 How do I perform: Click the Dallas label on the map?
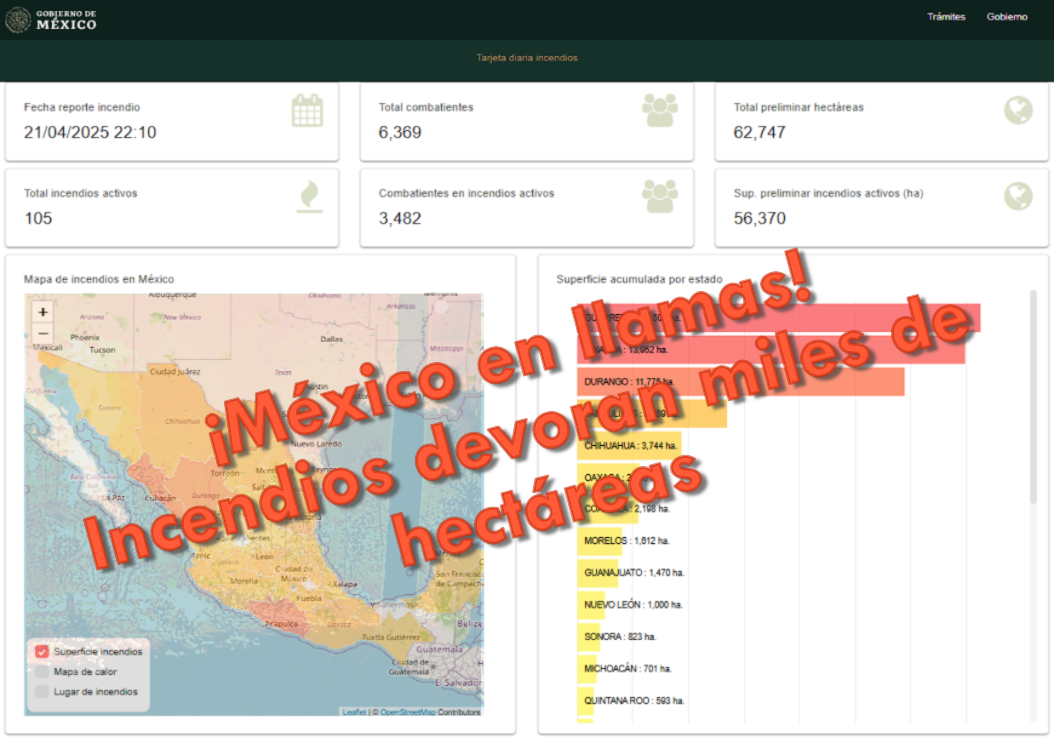point(331,340)
